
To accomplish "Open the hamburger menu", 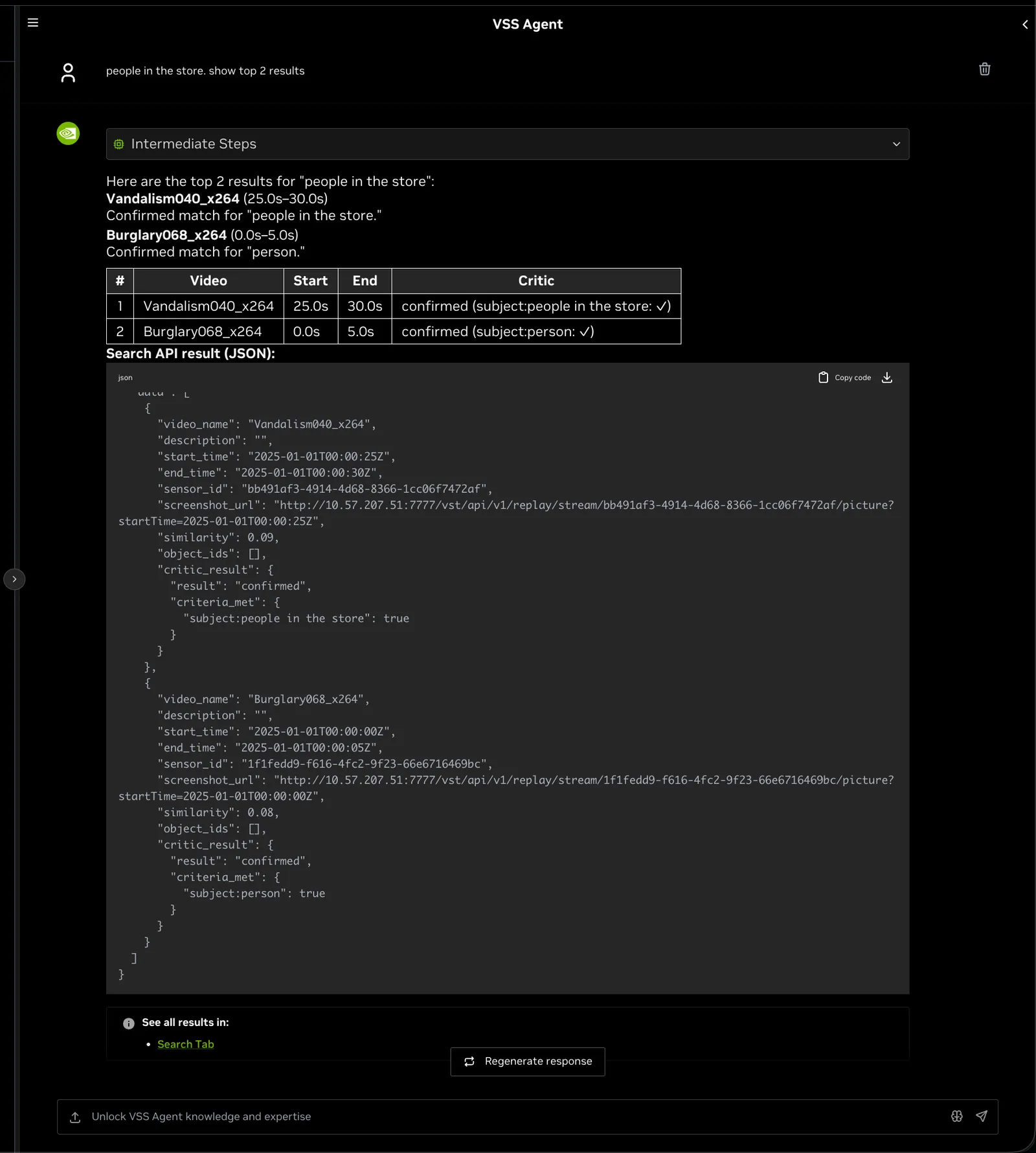I will (x=33, y=23).
